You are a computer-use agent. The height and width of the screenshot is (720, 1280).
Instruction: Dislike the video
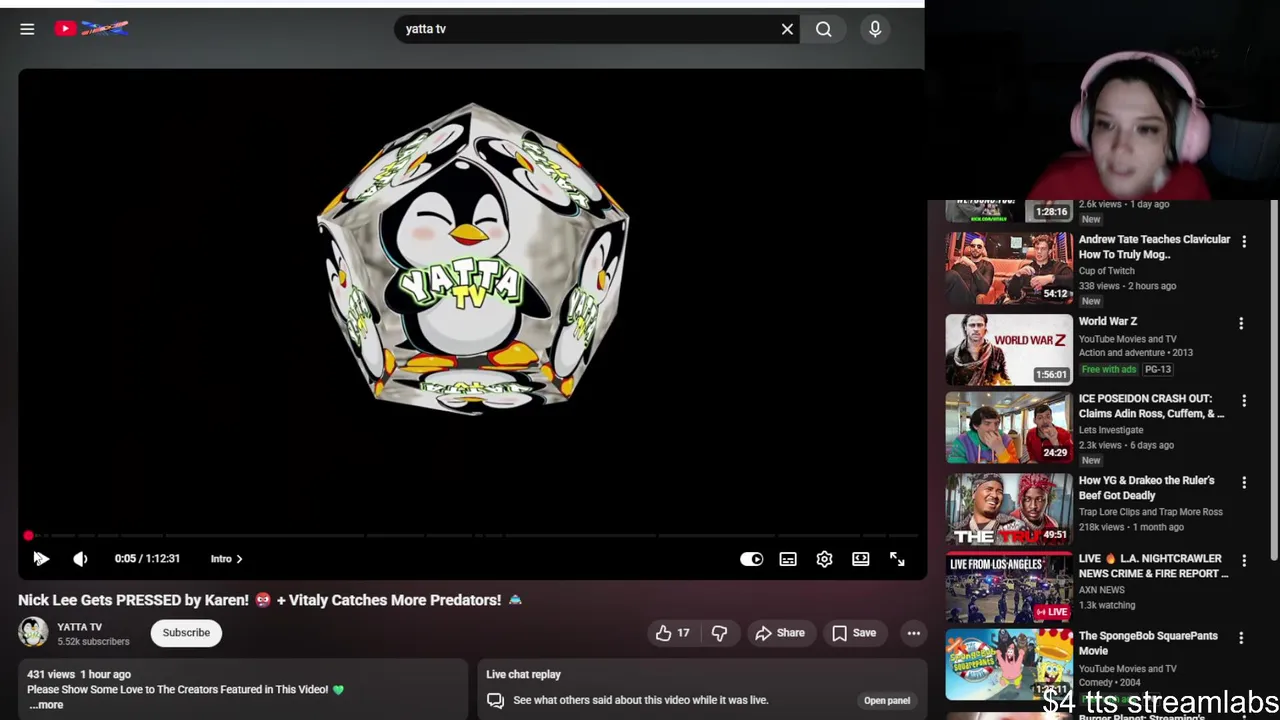click(x=719, y=633)
